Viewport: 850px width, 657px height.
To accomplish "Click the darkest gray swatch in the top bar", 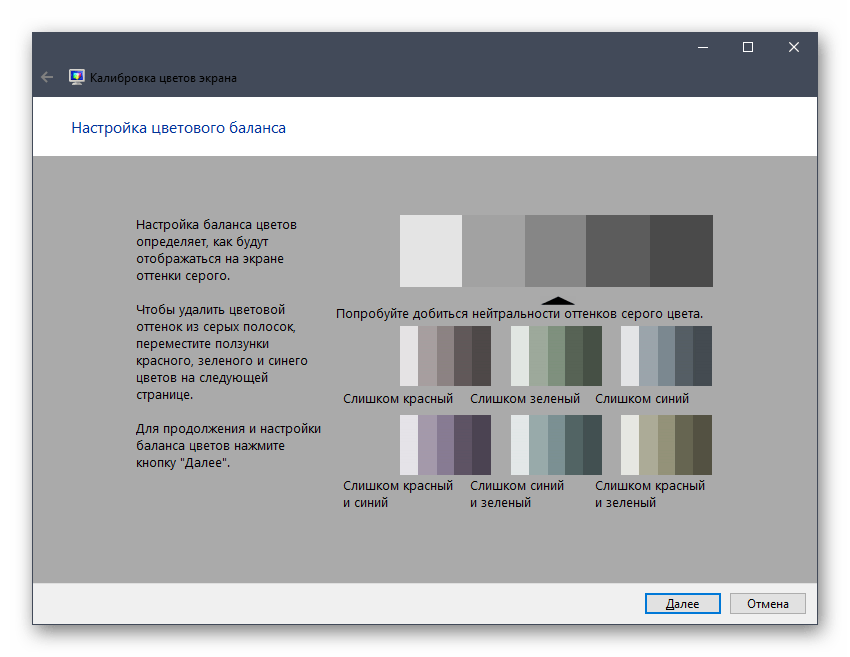I will point(681,251).
